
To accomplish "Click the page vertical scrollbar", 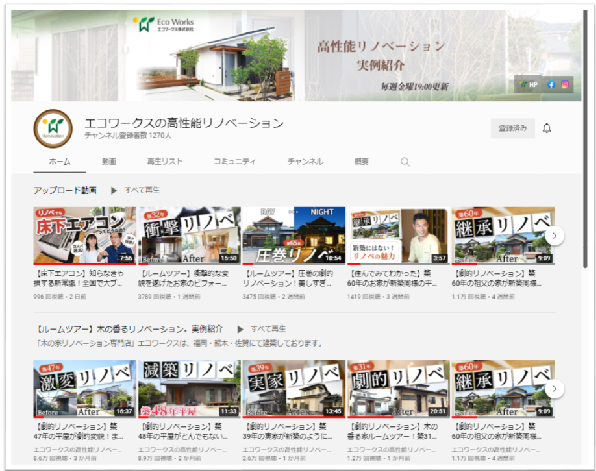I will [x=586, y=139].
